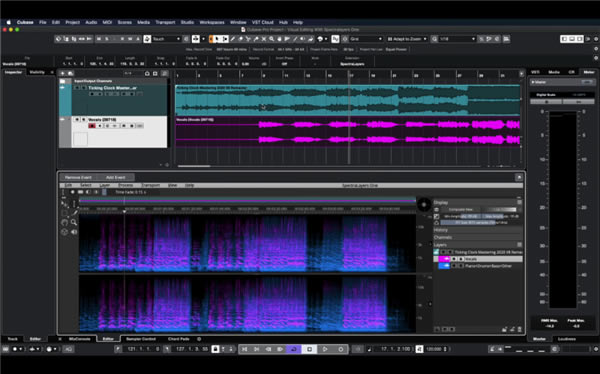This screenshot has height=374, width=600.
Task: Select the Split scissors tool
Action: pyautogui.click(x=248, y=39)
